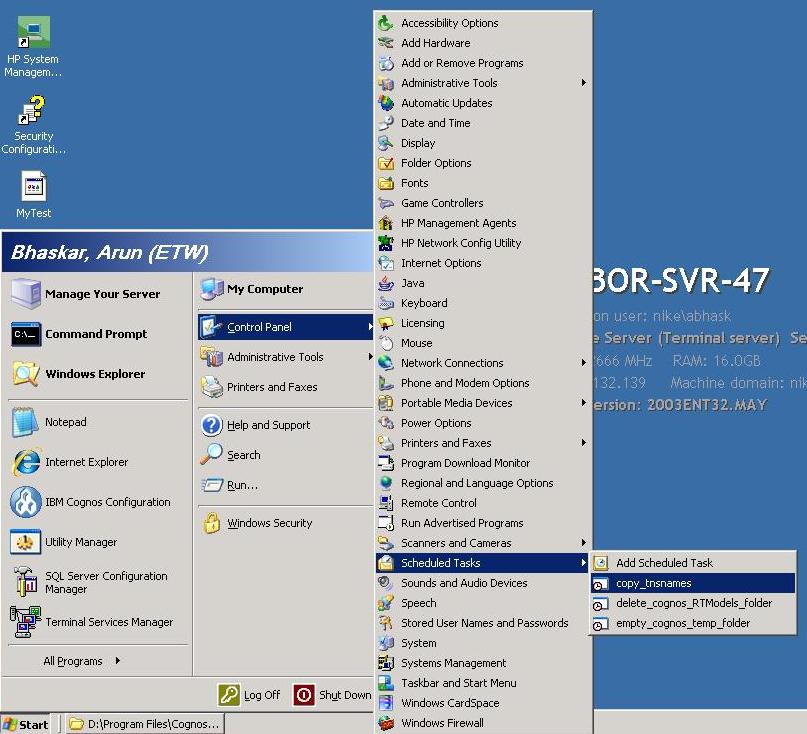
Task: Open the HP System Management desktop icon
Action: [33, 32]
